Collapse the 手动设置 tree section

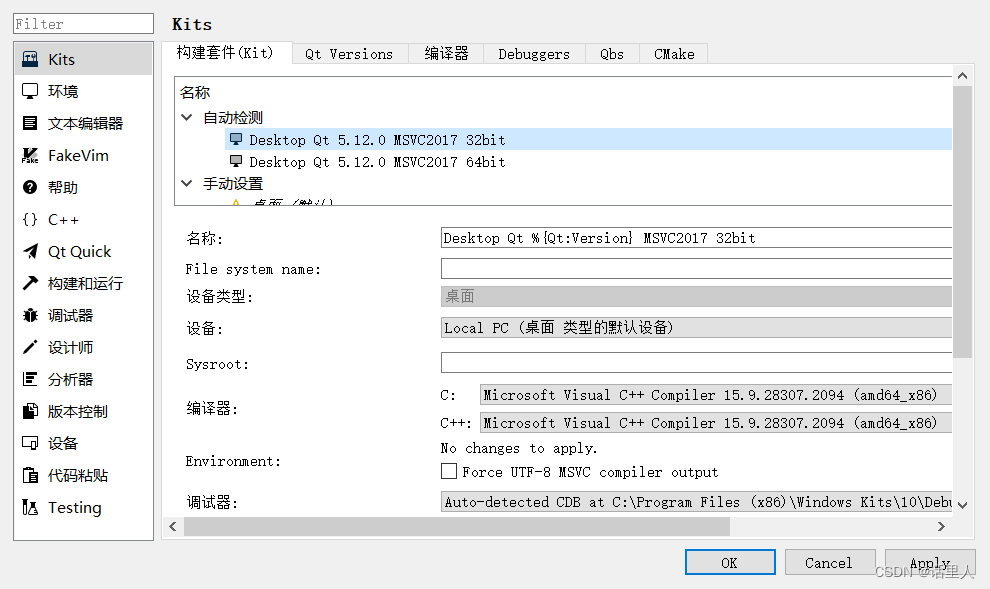pyautogui.click(x=187, y=183)
